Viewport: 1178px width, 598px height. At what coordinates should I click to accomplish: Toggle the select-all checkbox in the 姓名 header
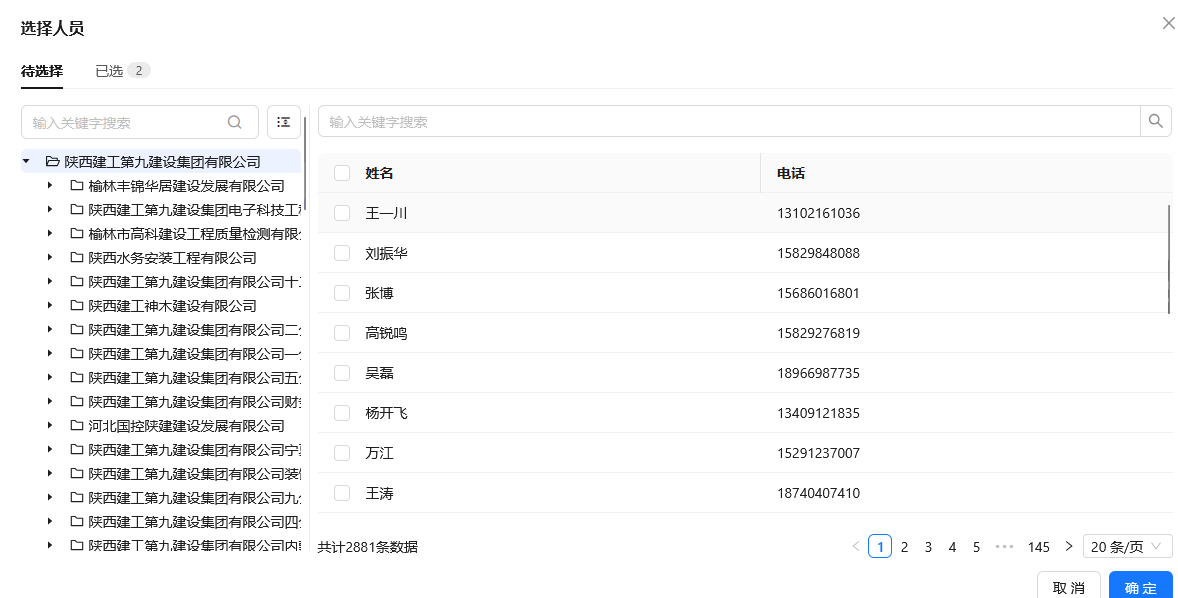click(342, 173)
